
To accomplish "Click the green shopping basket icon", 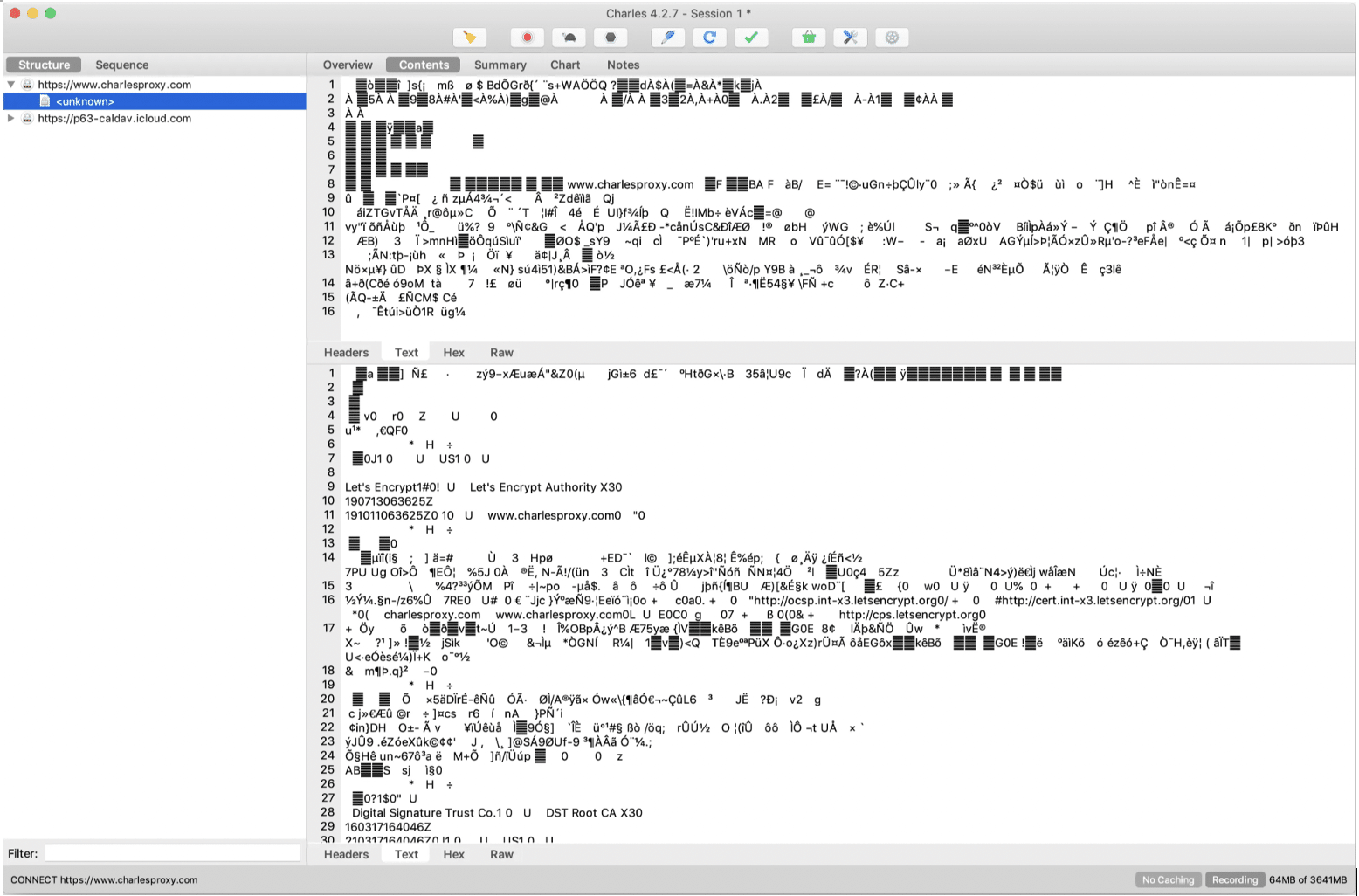I will [x=809, y=38].
